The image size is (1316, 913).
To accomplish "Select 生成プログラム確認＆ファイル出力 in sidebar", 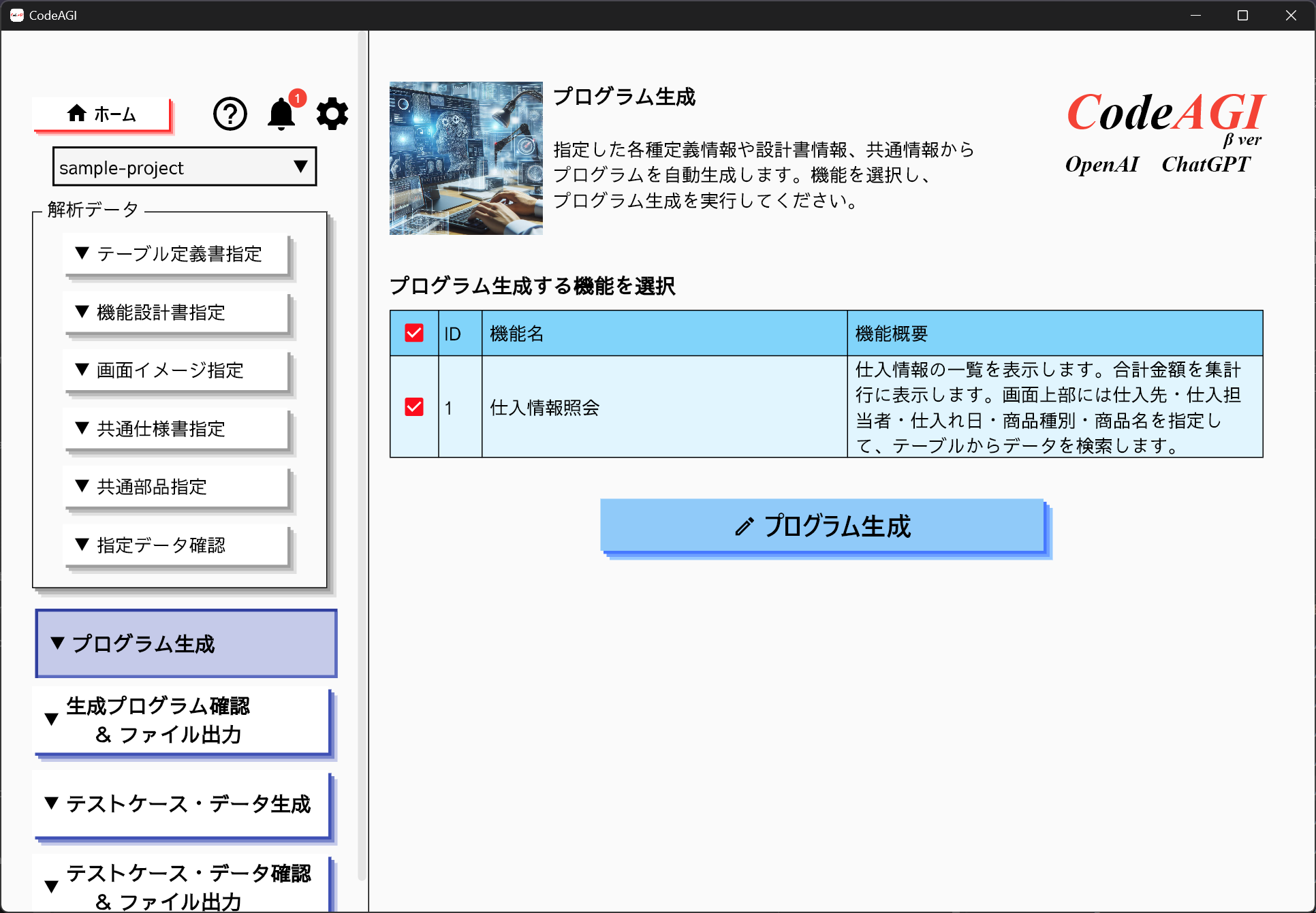I will pyautogui.click(x=183, y=720).
